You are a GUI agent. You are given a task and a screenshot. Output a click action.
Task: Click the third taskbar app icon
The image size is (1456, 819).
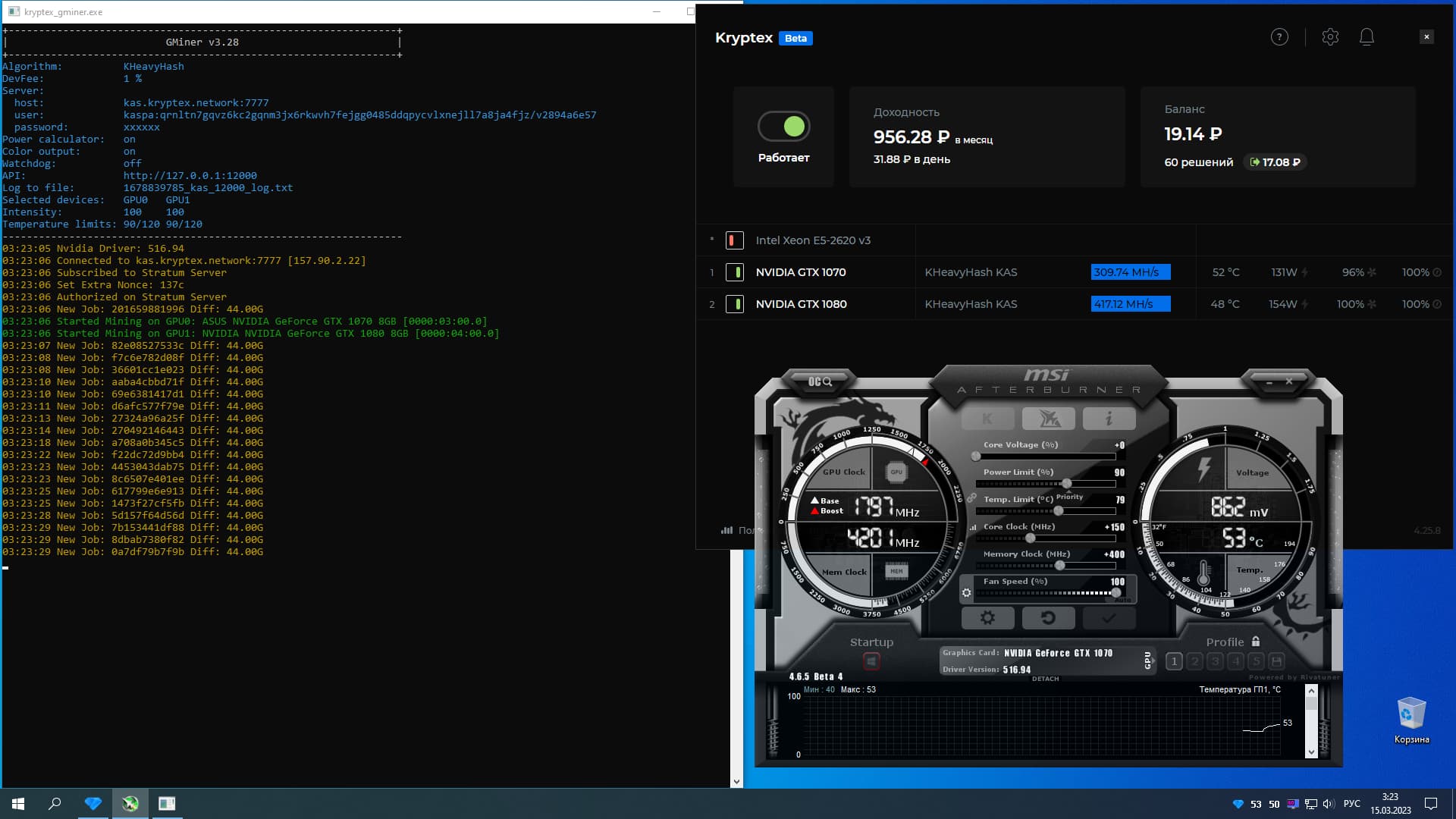pos(167,804)
